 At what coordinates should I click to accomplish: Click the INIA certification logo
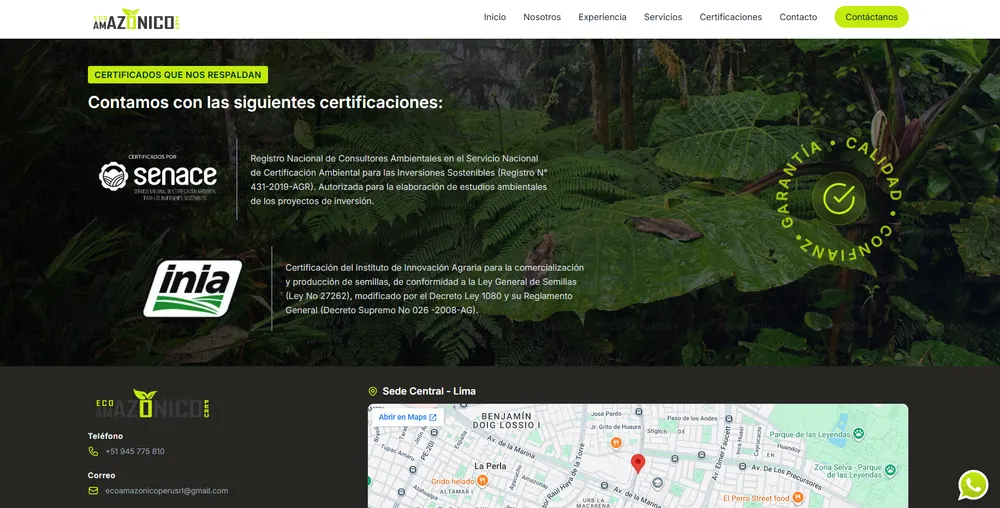192,288
